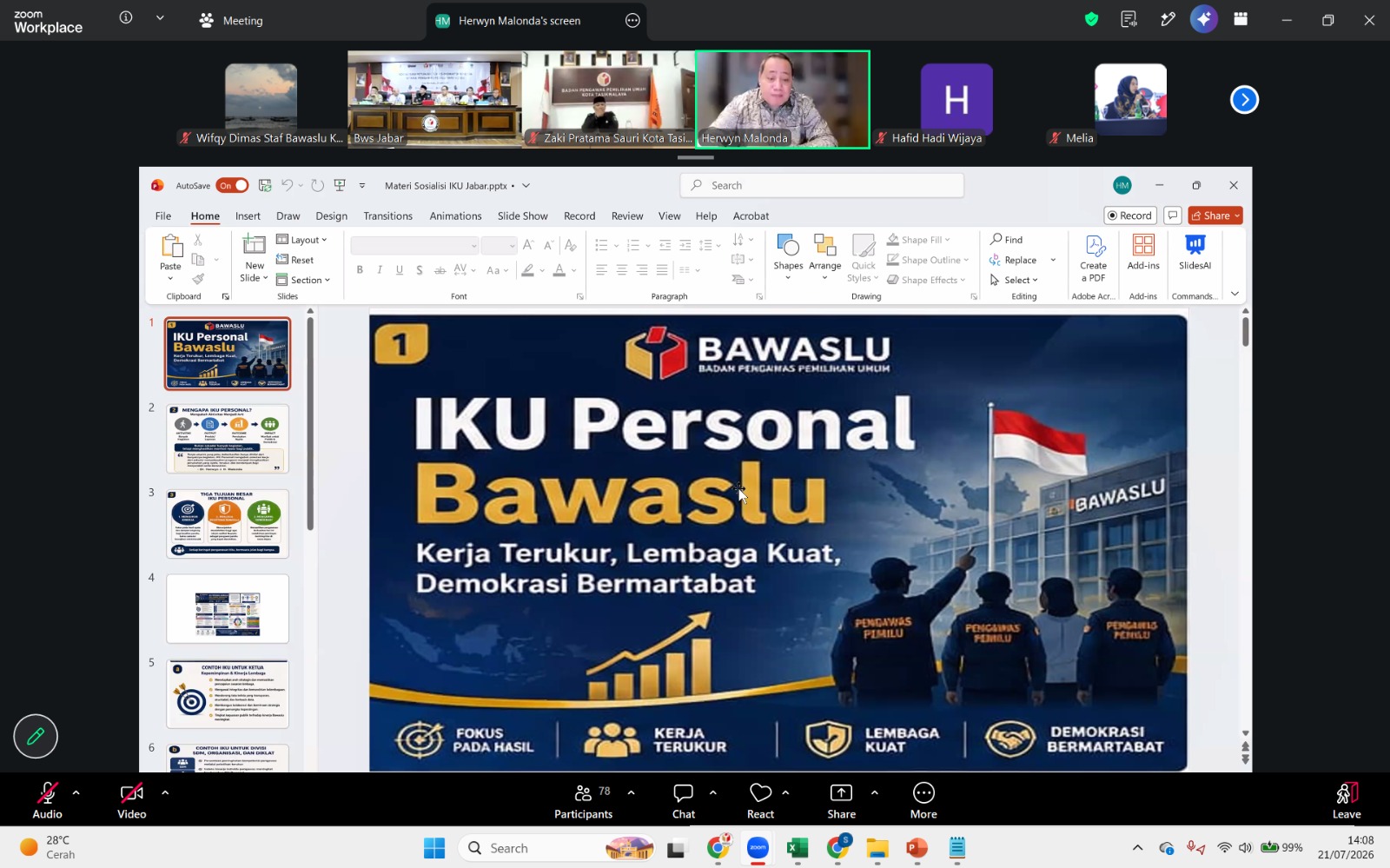Open Participants list showing 78
Screen dimensions: 1390x868
pos(584,800)
